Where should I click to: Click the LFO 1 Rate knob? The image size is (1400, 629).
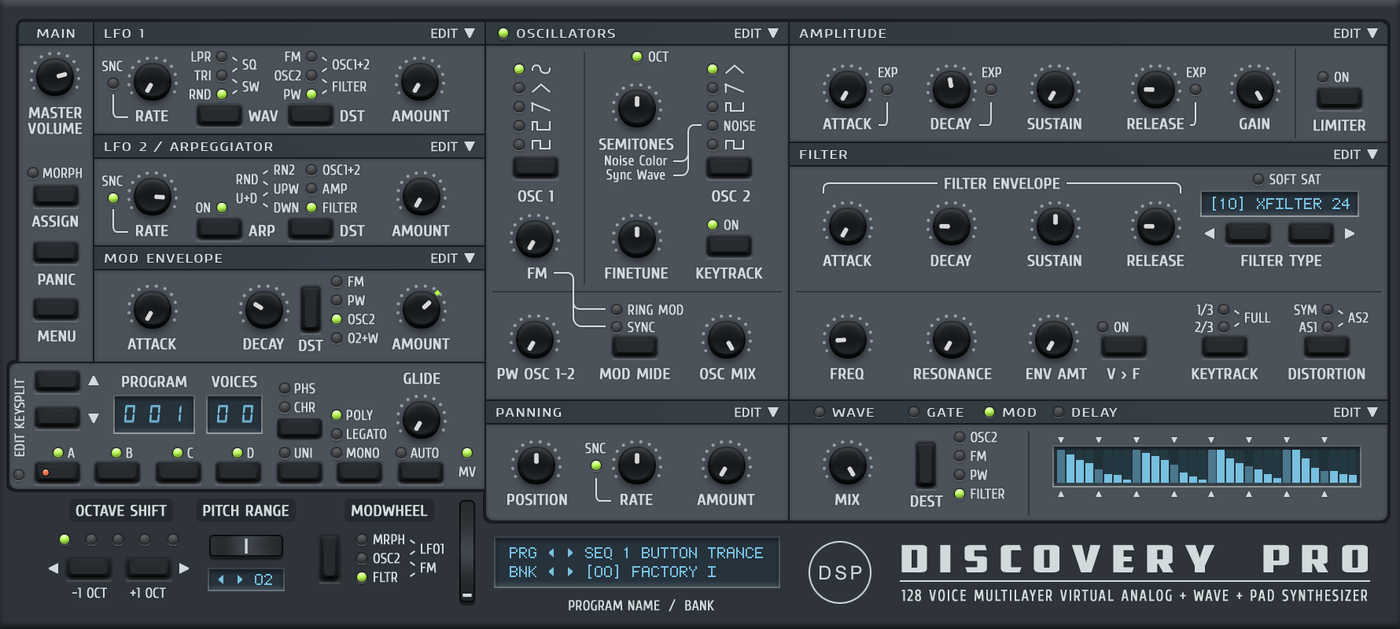152,81
